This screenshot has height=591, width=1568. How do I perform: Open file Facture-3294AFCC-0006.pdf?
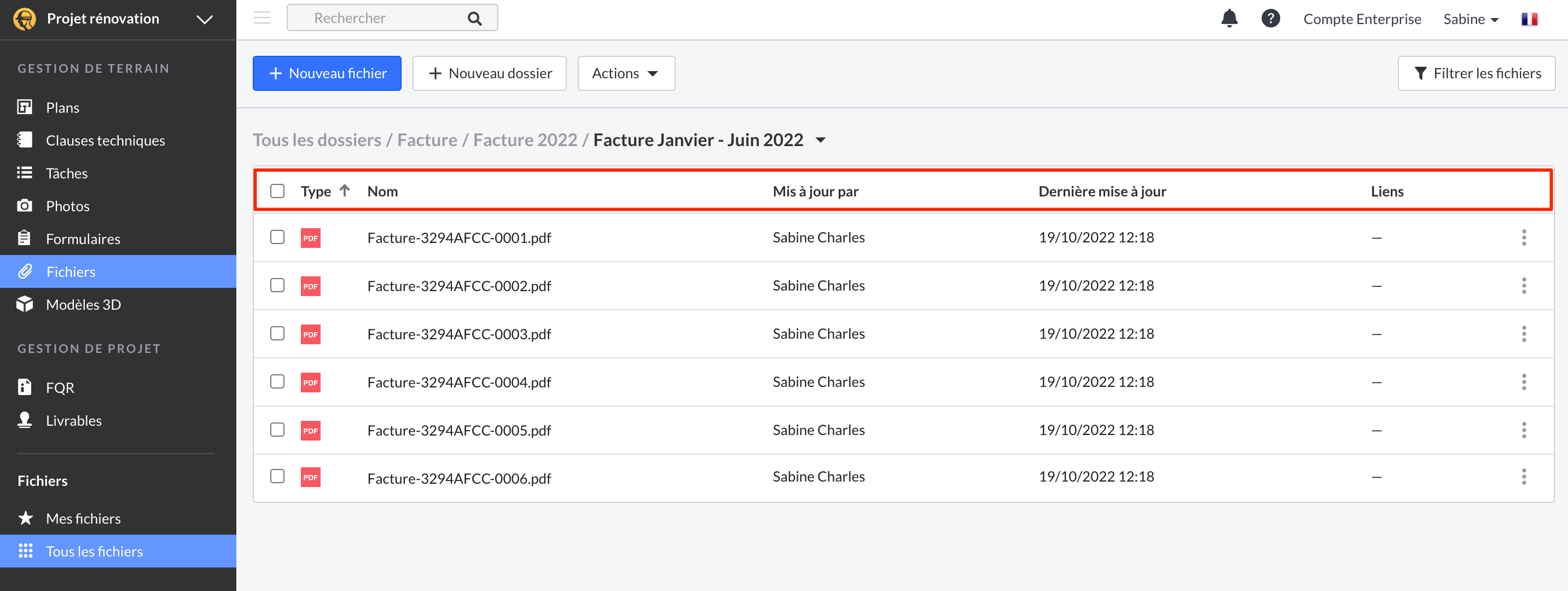click(459, 478)
